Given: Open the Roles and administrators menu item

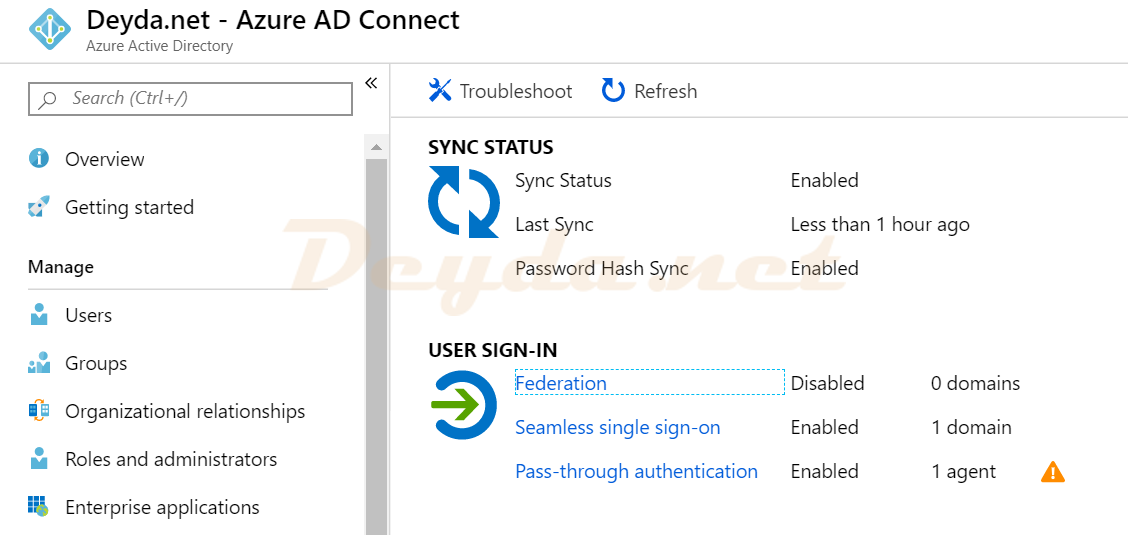Looking at the screenshot, I should (x=171, y=459).
